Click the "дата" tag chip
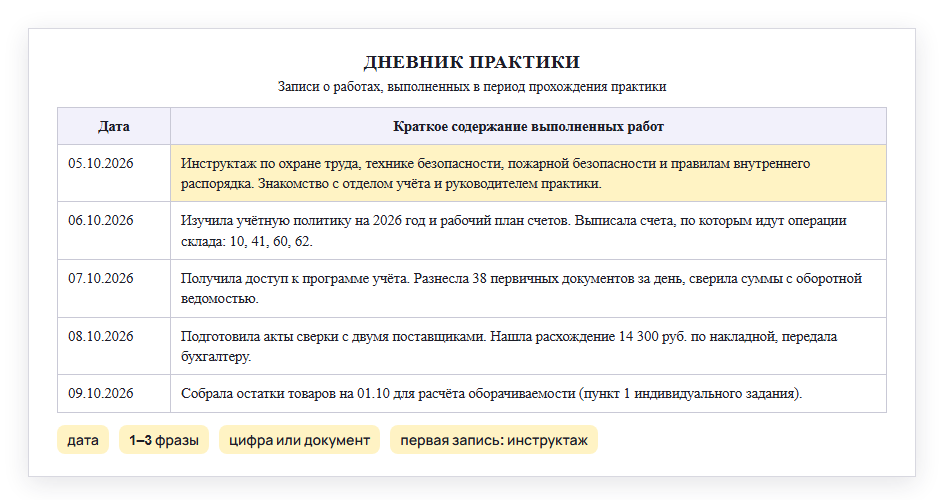 pos(83,440)
